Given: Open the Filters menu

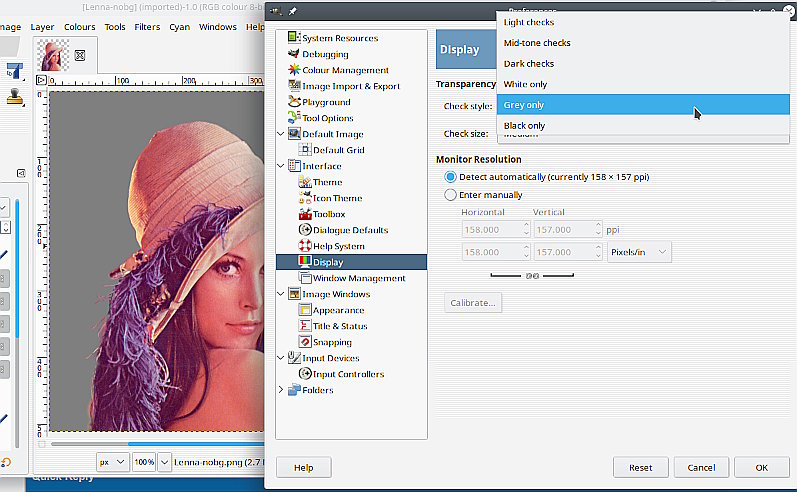Looking at the screenshot, I should click(147, 27).
